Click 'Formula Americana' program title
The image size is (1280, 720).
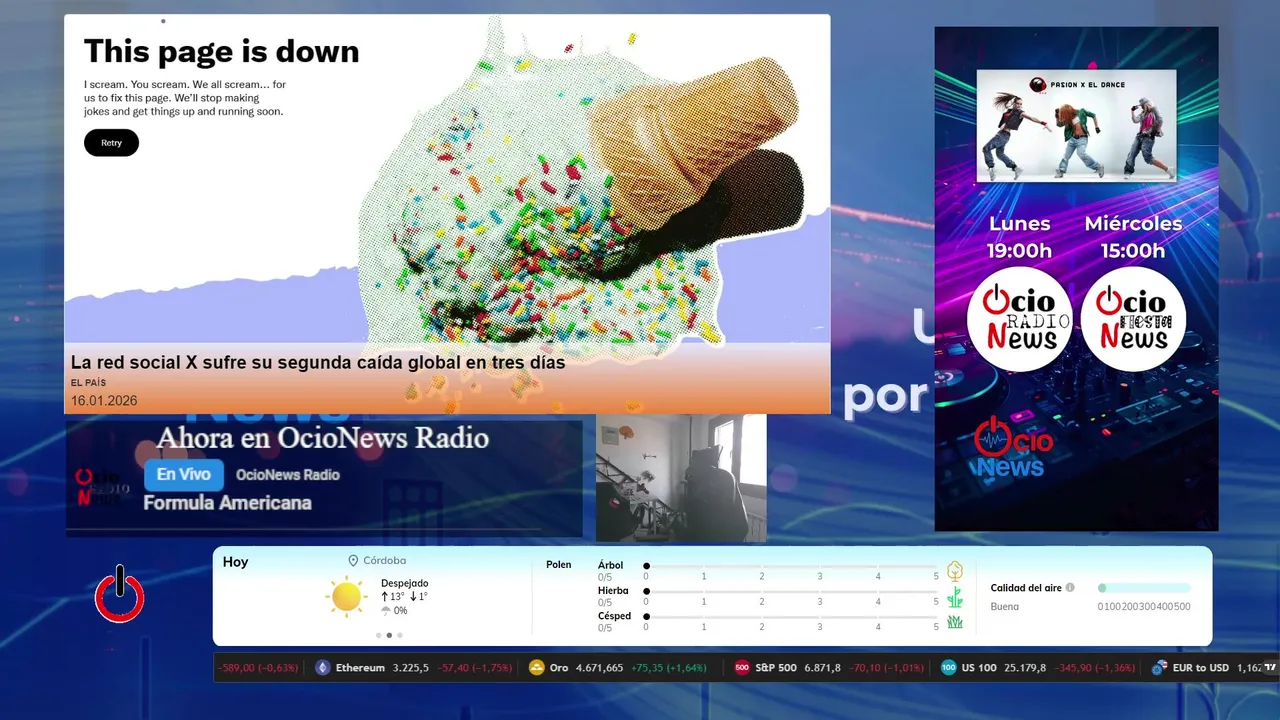(227, 503)
